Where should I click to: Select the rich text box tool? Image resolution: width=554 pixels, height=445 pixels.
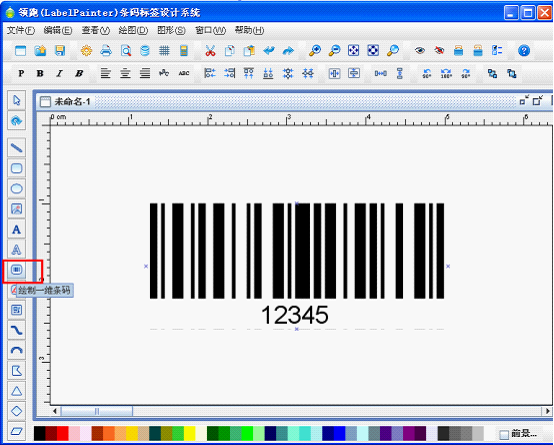17,310
